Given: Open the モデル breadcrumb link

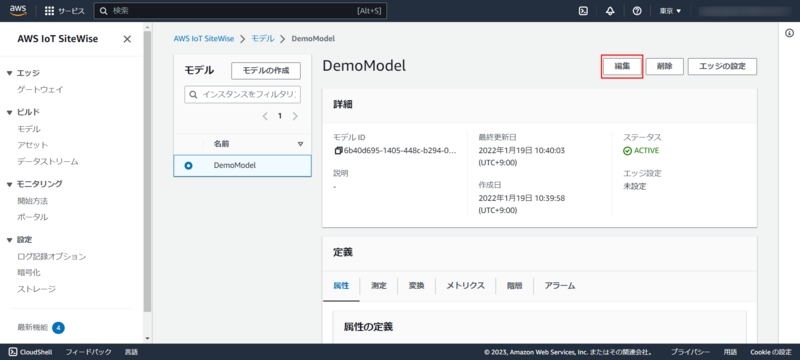Looking at the screenshot, I should click(x=263, y=39).
